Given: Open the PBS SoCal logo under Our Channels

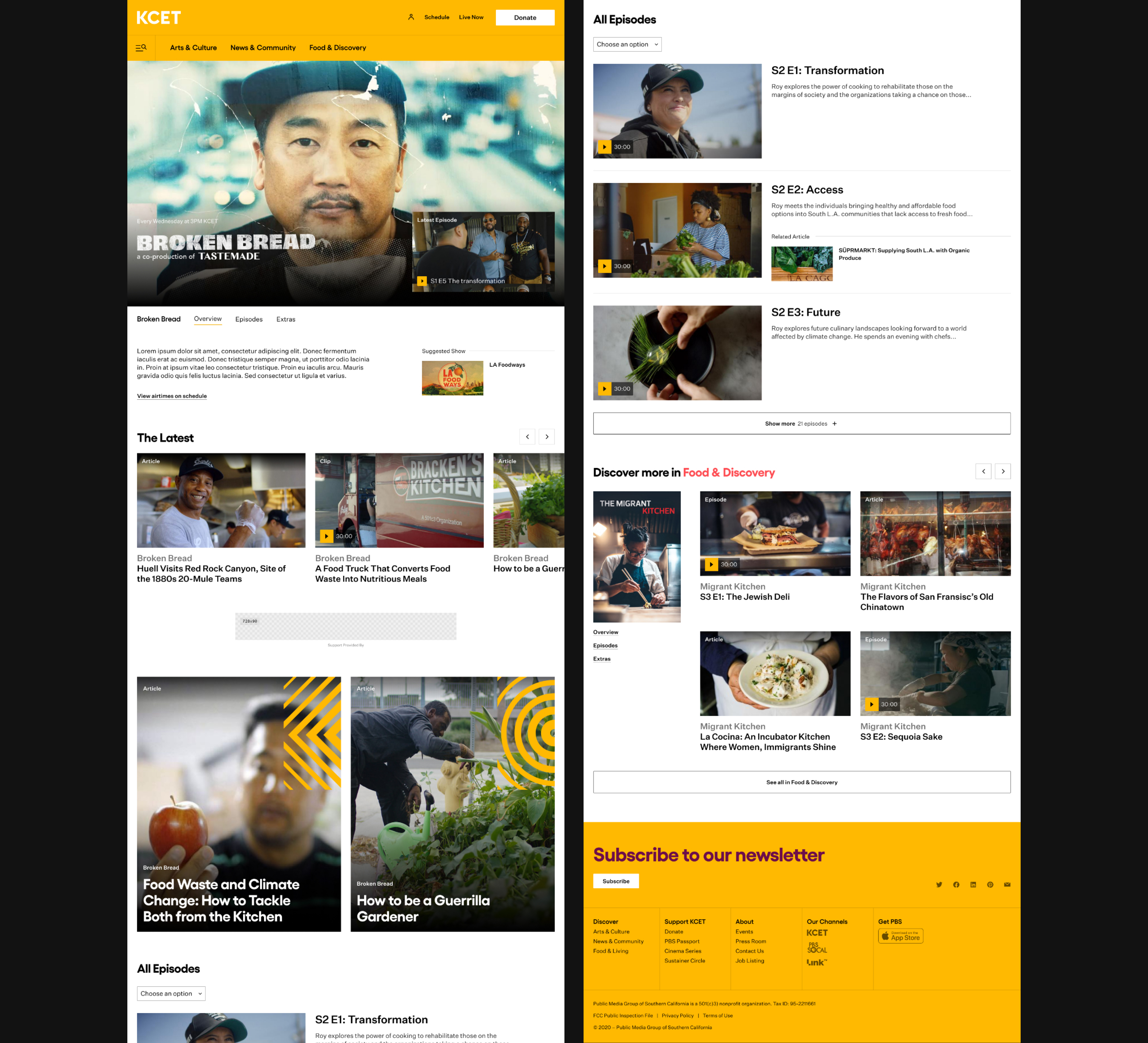Looking at the screenshot, I should click(817, 948).
